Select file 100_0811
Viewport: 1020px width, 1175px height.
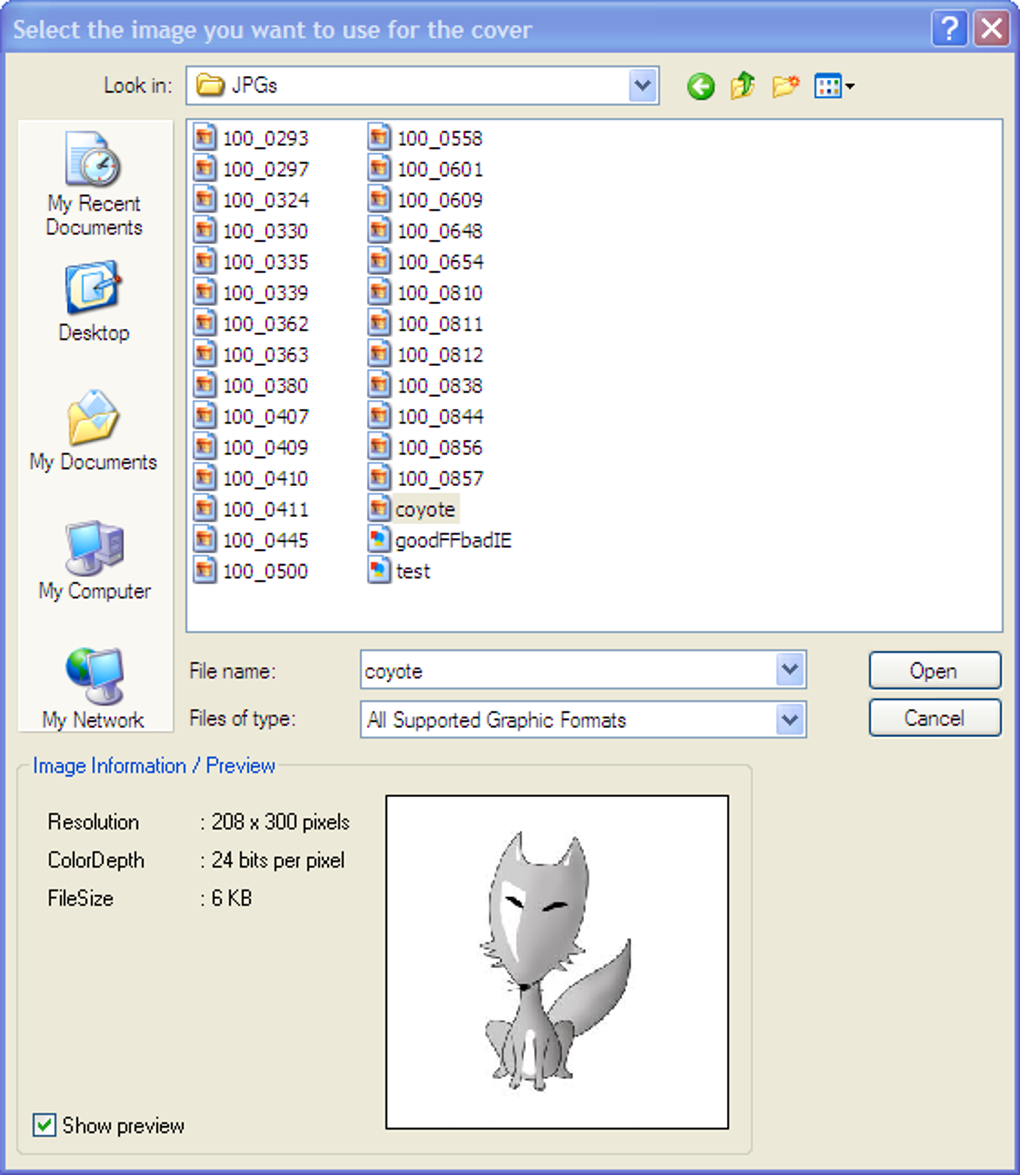(x=426, y=323)
